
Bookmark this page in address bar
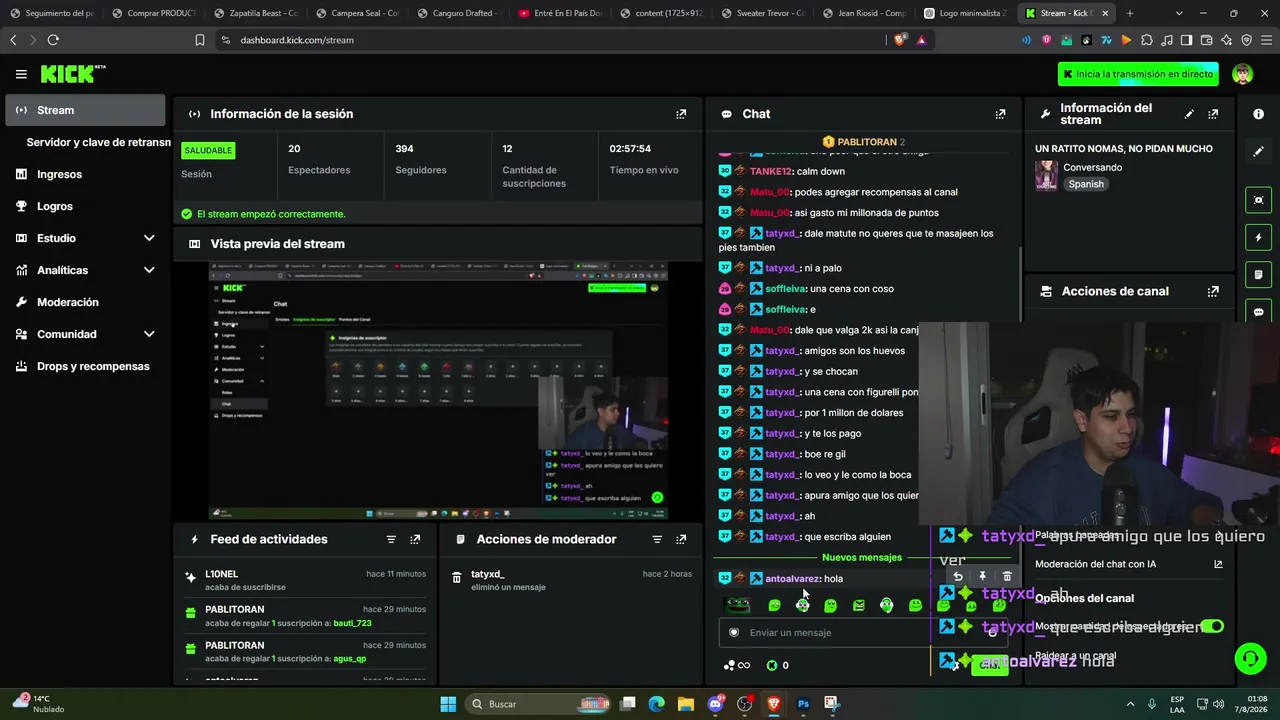coord(200,40)
